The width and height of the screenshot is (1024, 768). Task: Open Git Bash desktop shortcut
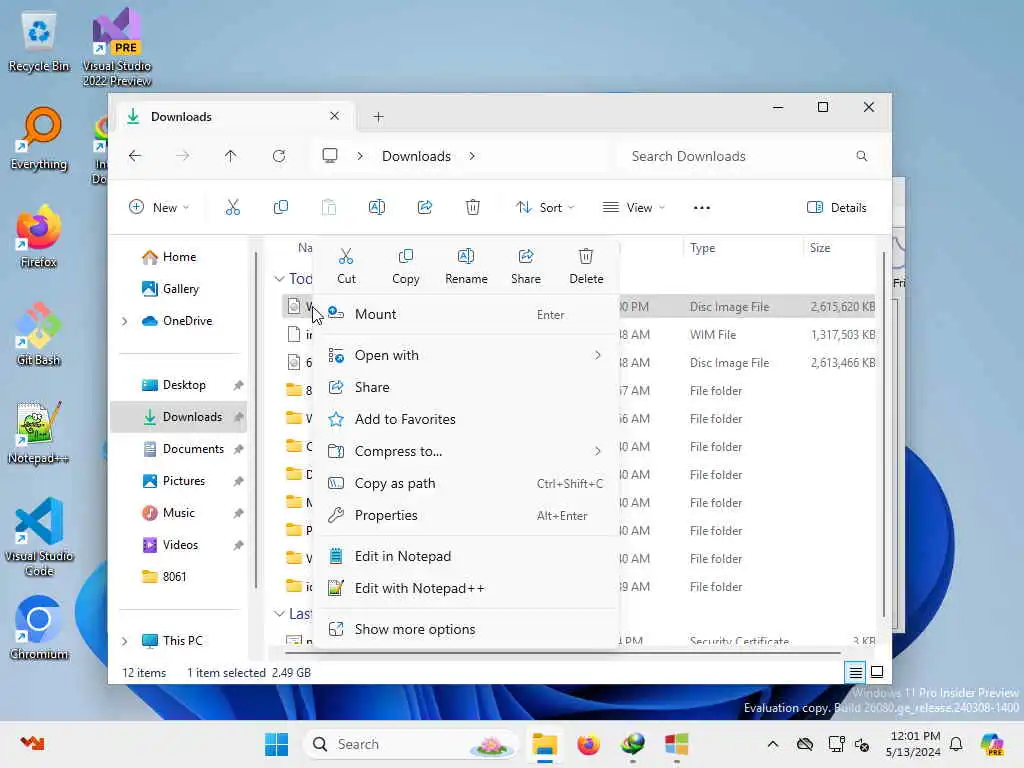tap(39, 334)
